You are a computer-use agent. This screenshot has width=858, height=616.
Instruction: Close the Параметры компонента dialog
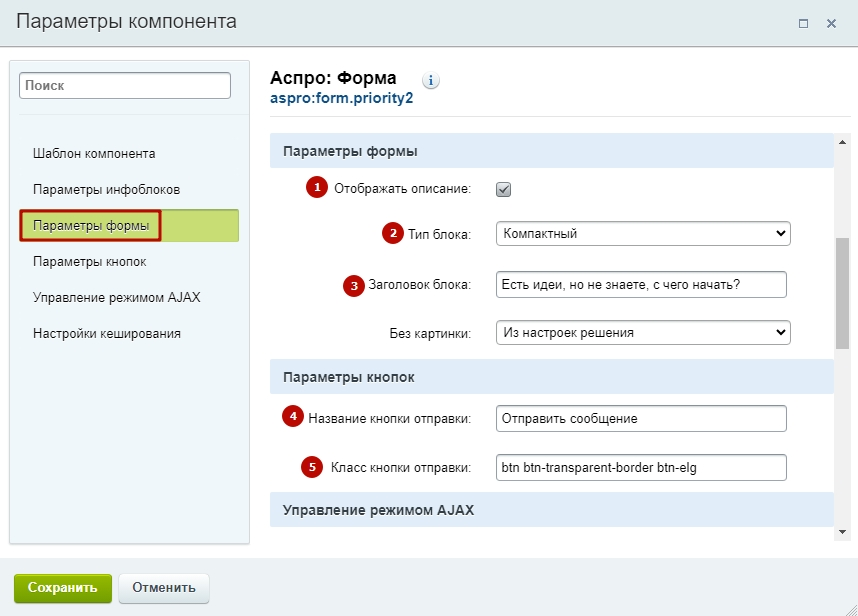coord(831,24)
